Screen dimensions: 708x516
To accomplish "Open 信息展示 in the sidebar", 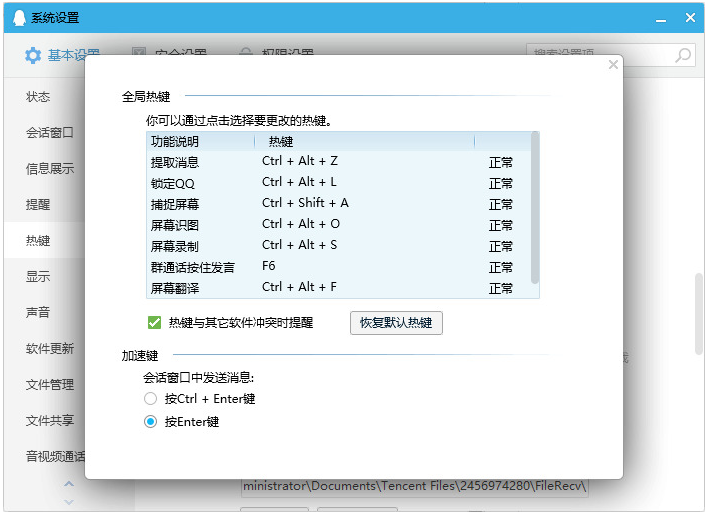I will (x=50, y=169).
